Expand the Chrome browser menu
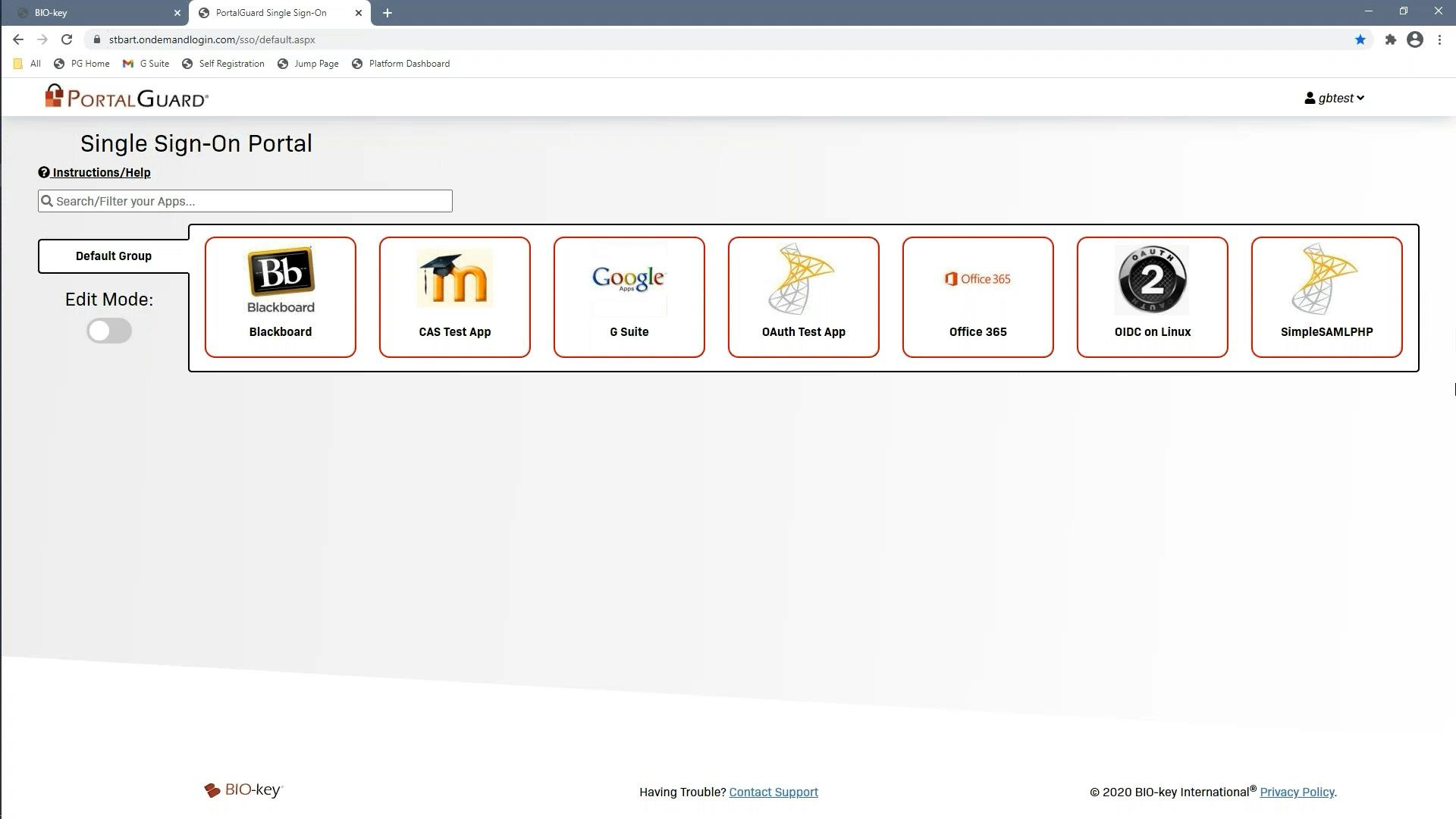 1440,39
